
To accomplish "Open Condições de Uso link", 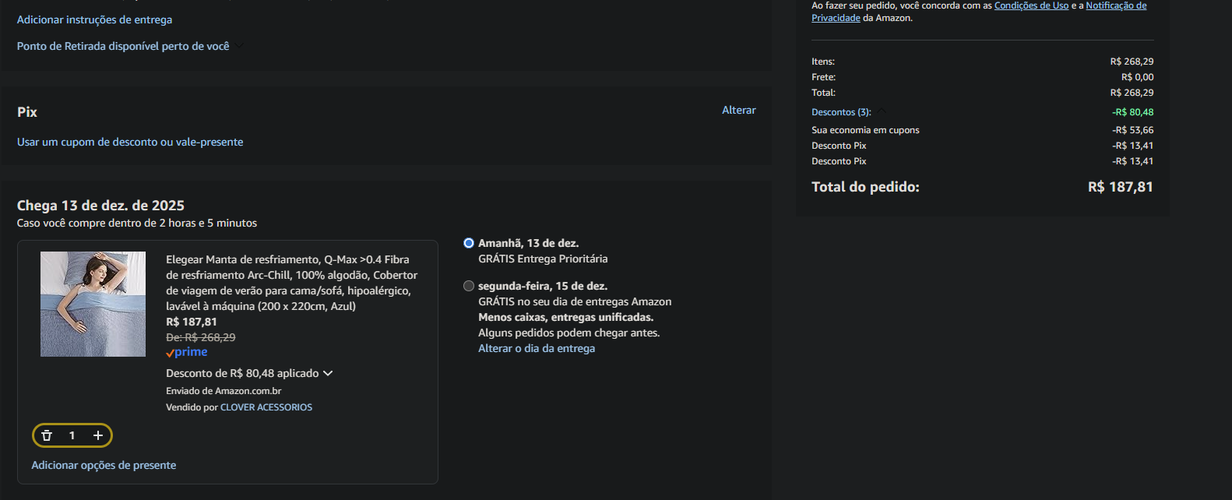I will click(x=1031, y=5).
